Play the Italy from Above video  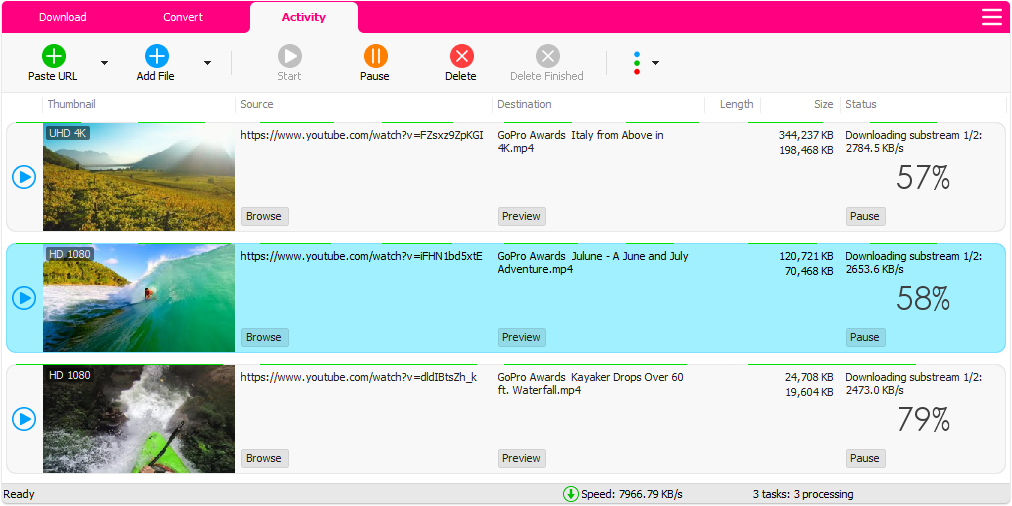[x=24, y=177]
